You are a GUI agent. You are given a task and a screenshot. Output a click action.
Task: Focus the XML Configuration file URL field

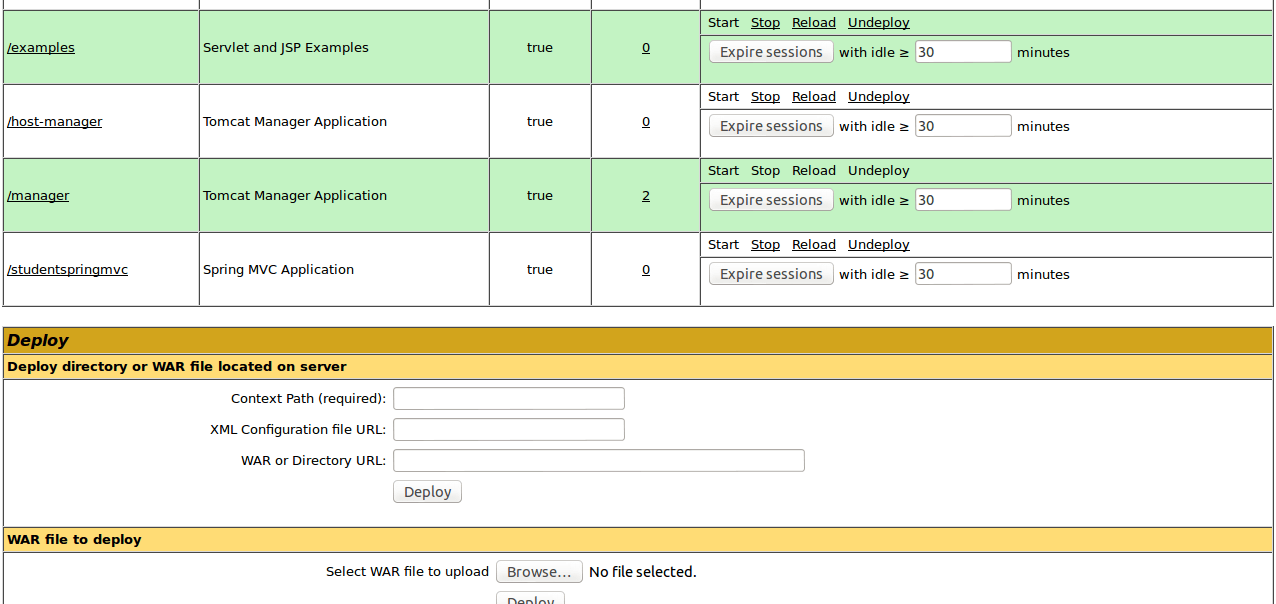508,430
